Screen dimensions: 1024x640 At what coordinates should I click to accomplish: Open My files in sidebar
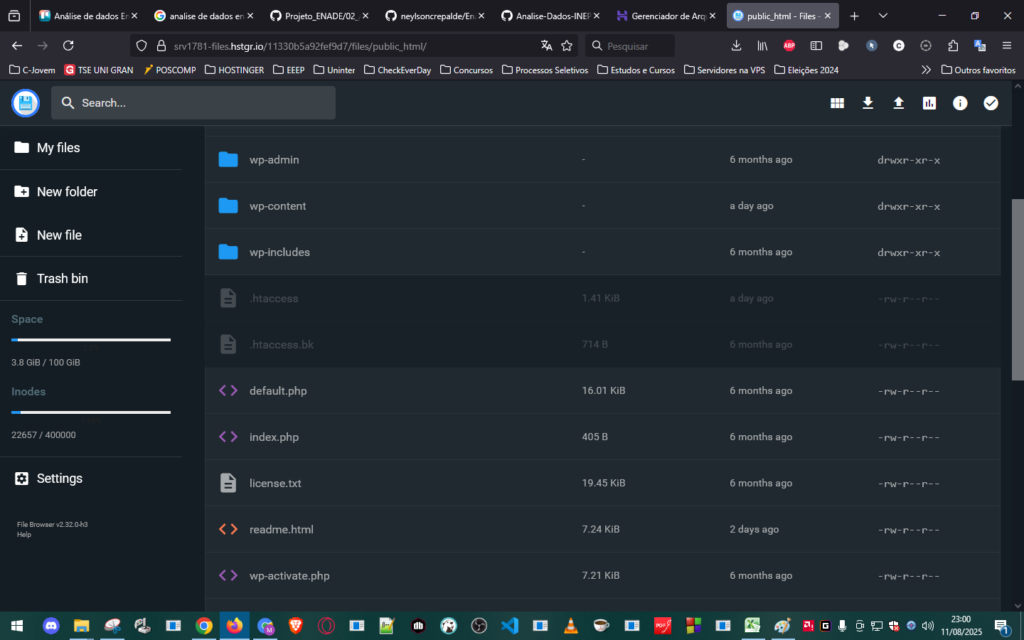click(x=58, y=148)
